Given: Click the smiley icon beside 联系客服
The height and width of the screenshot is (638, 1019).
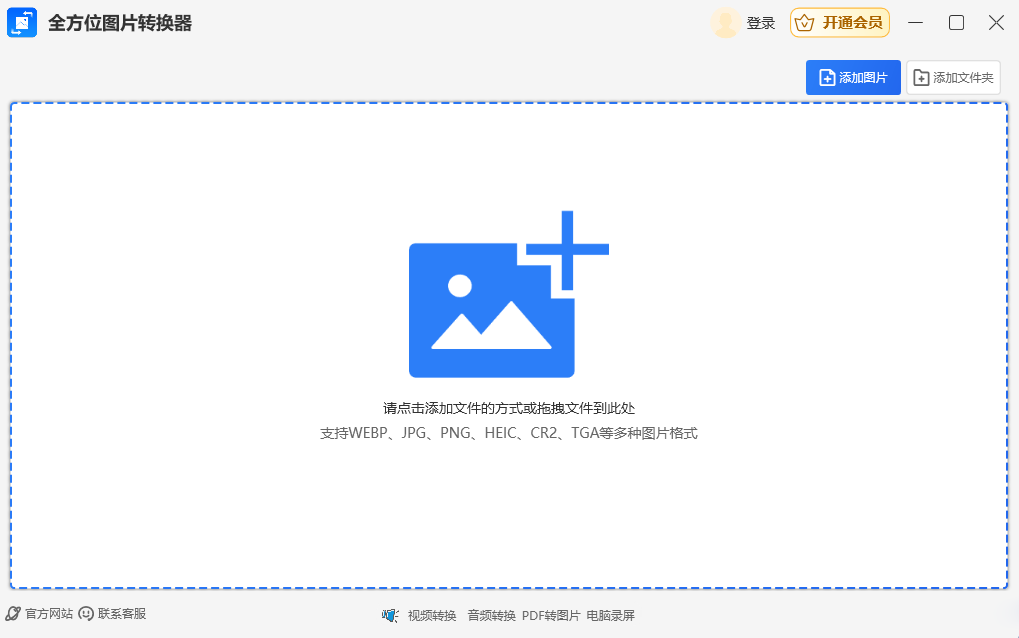Looking at the screenshot, I should [x=86, y=613].
